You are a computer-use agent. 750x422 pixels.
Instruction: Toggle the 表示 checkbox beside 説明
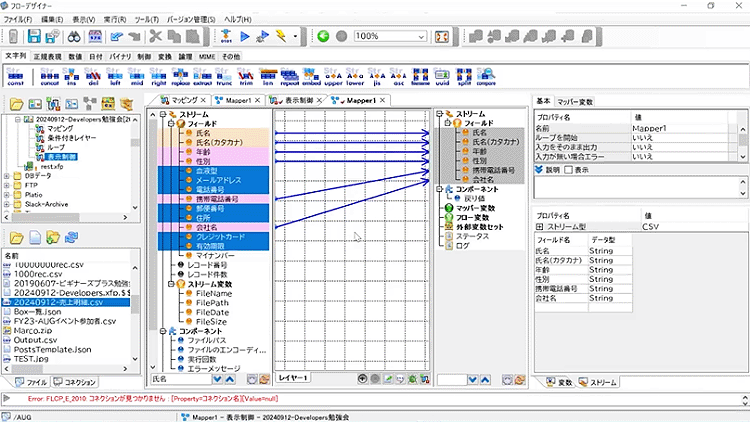click(568, 170)
